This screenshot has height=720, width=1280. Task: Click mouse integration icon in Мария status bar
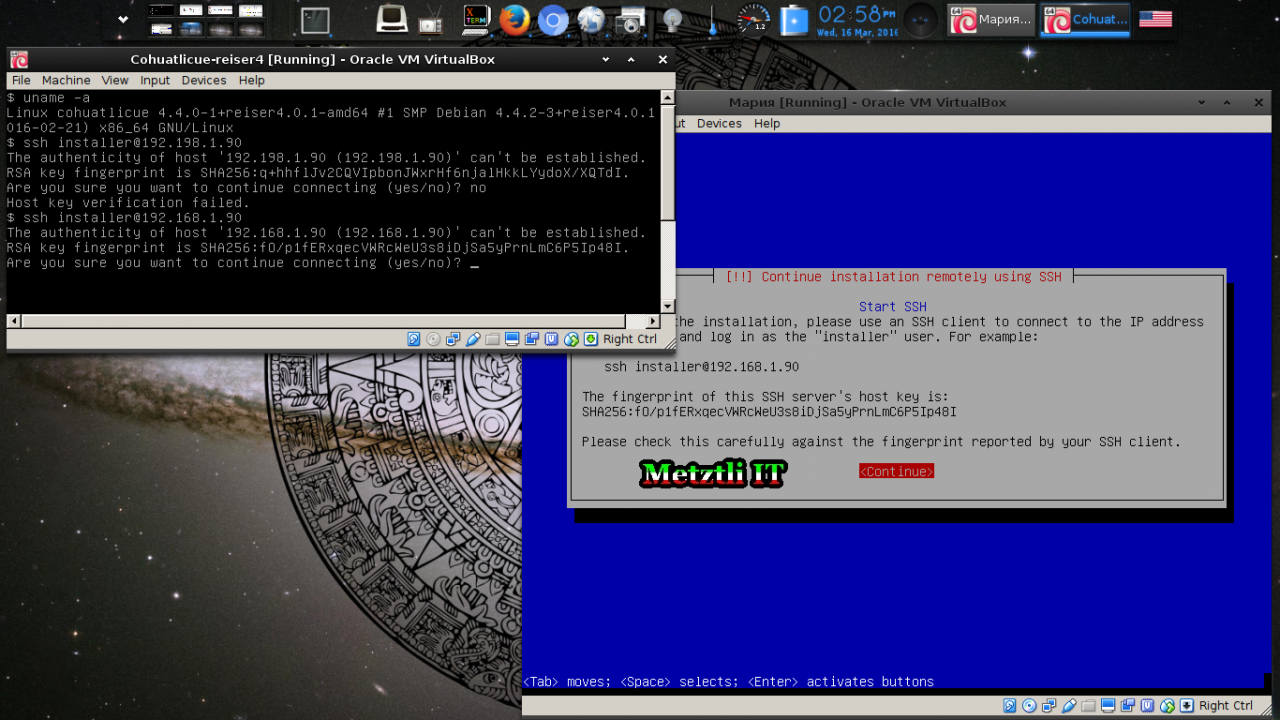1167,706
